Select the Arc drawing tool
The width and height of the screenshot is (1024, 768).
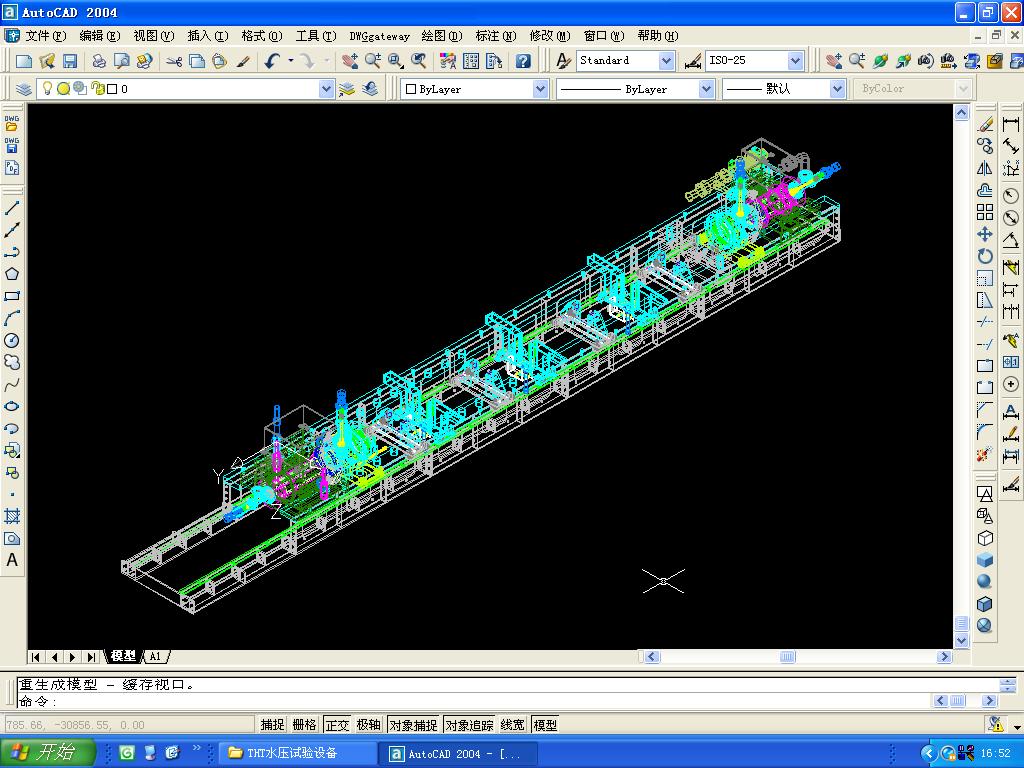coord(12,318)
